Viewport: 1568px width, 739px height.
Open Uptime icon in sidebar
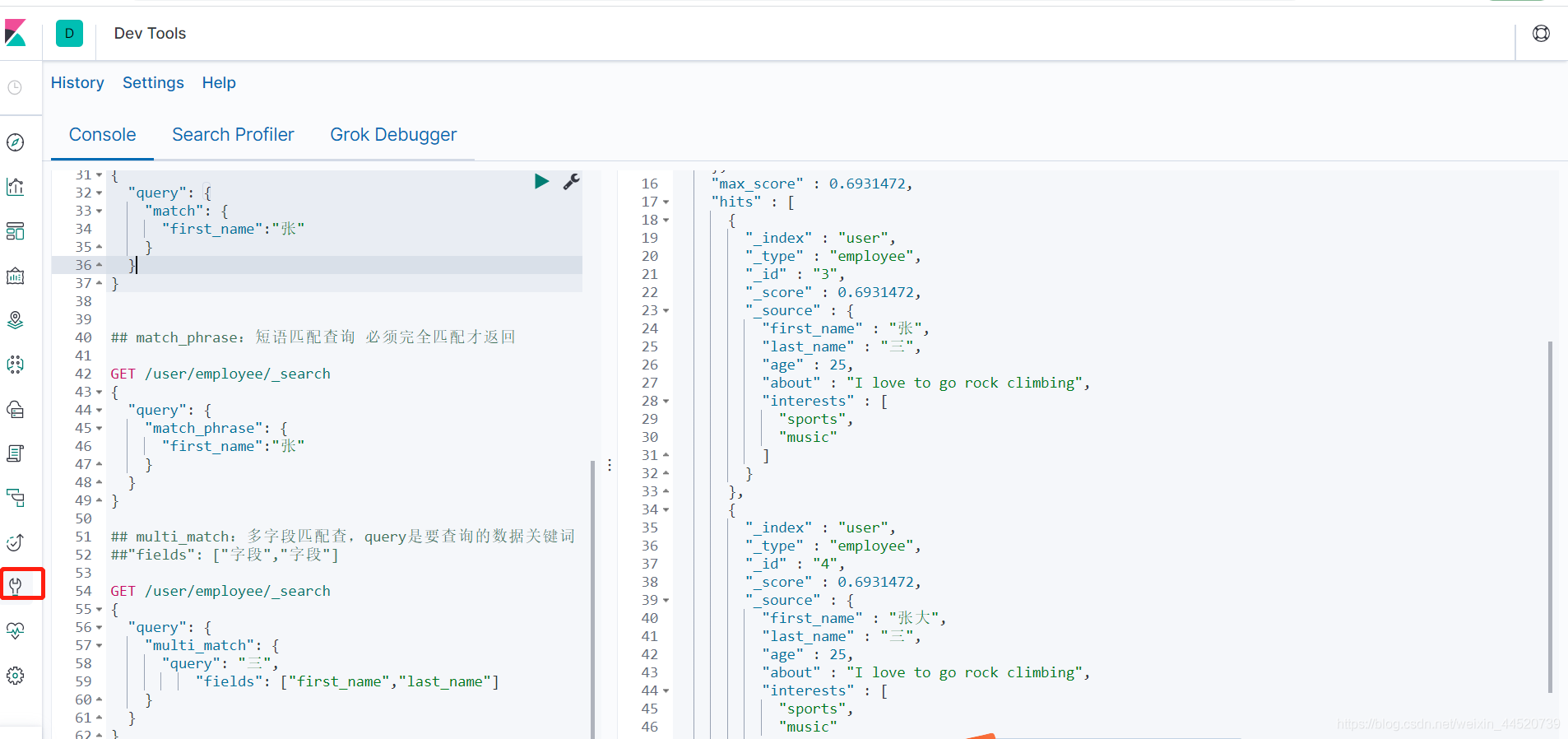pyautogui.click(x=15, y=542)
